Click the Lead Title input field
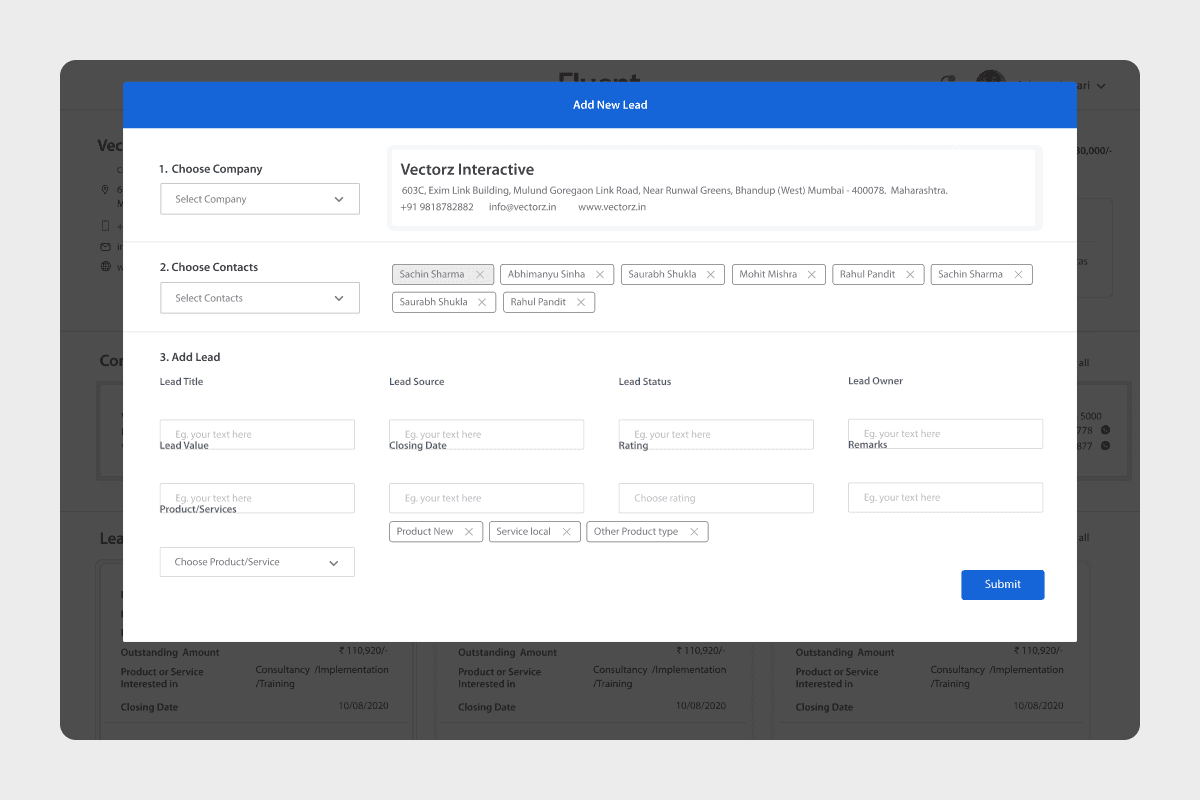1200x800 pixels. click(257, 434)
